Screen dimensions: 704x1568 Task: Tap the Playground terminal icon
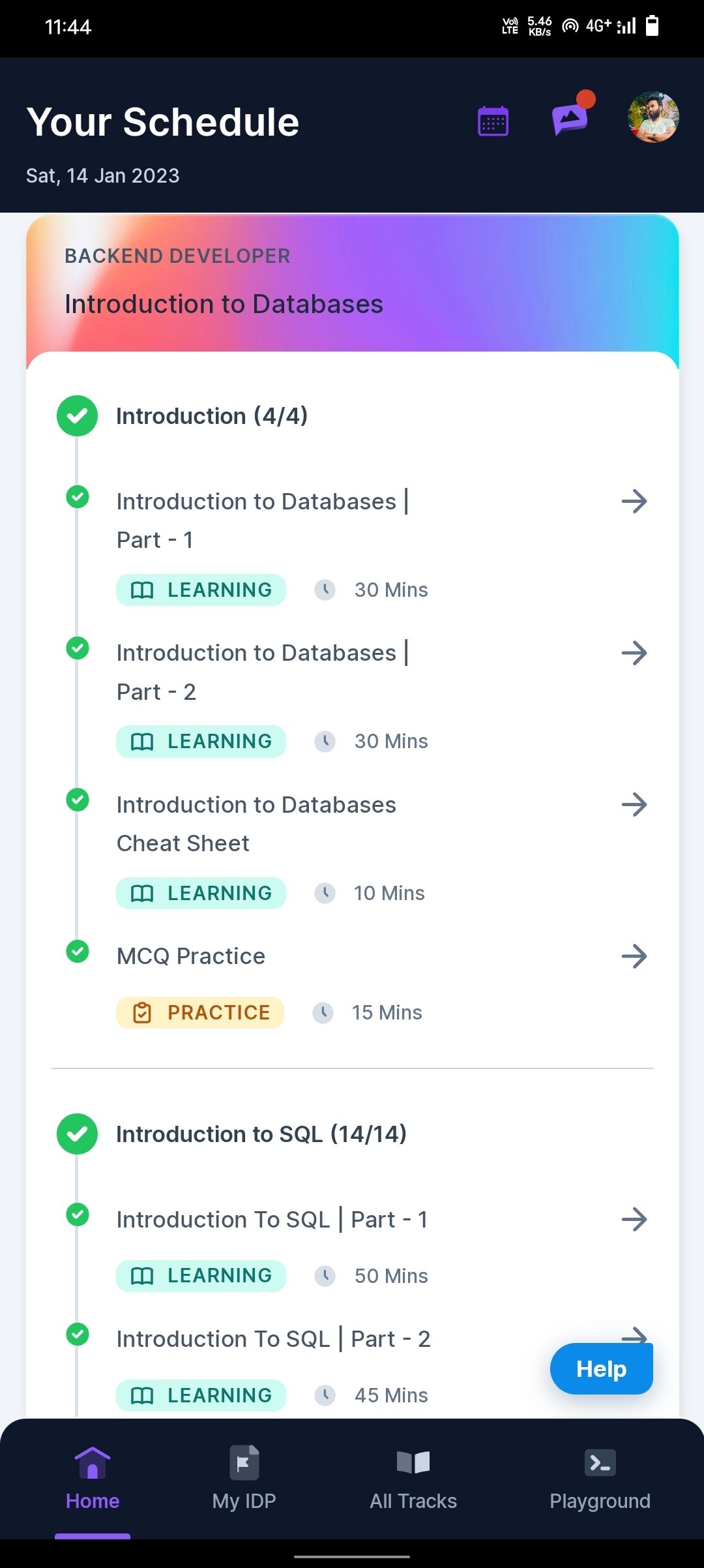pos(600,1463)
